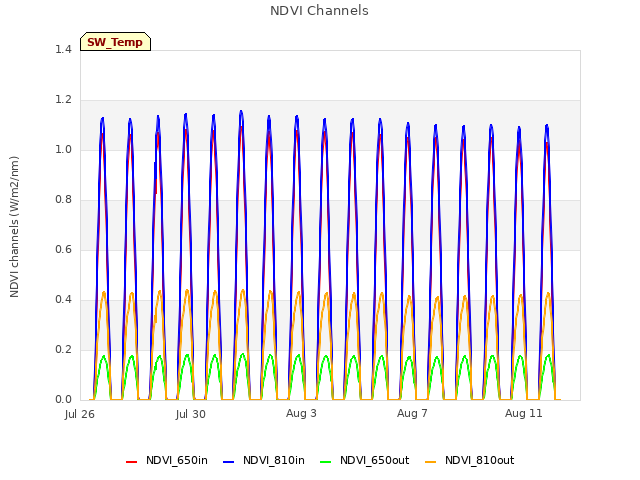Click the 0.8 y-axis tick label
The height and width of the screenshot is (480, 640).
tap(63, 200)
